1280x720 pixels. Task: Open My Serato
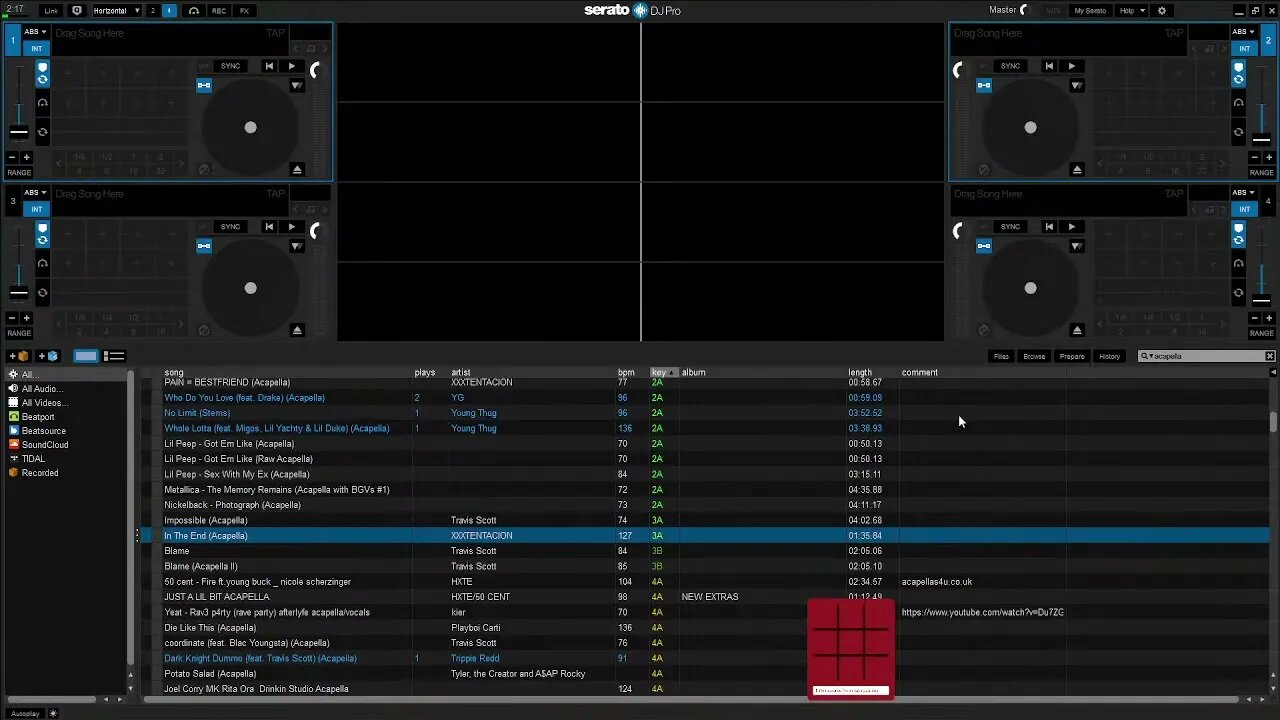click(1089, 10)
